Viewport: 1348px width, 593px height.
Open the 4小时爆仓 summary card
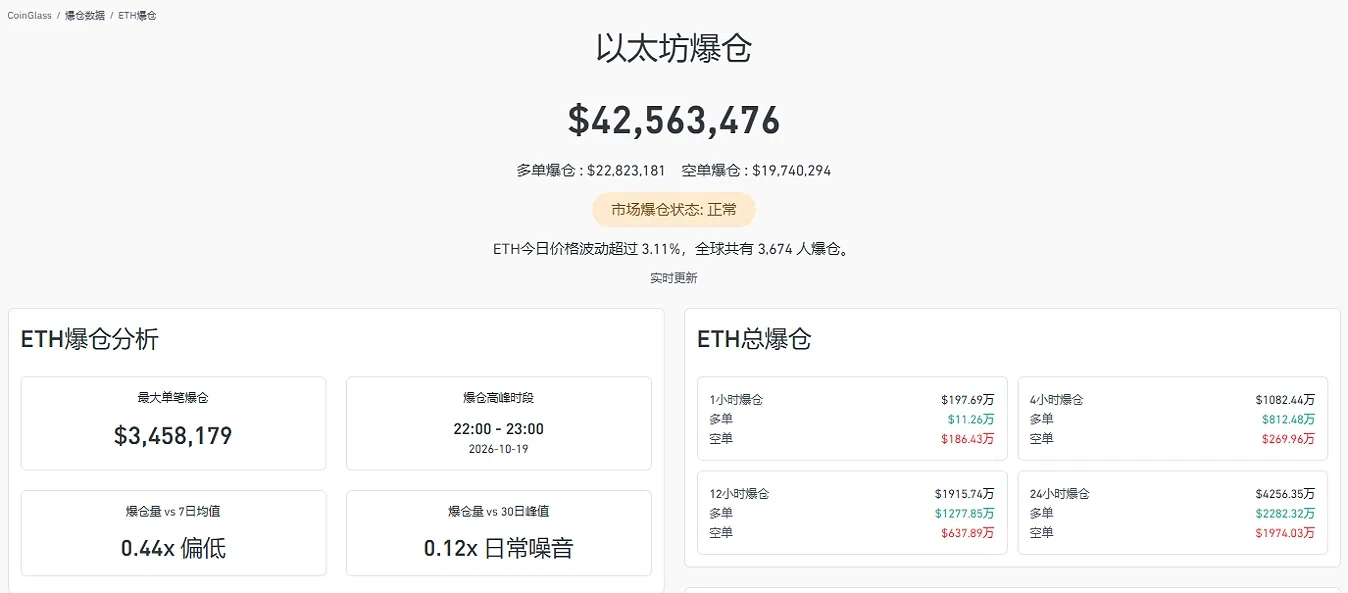pyautogui.click(x=1173, y=419)
